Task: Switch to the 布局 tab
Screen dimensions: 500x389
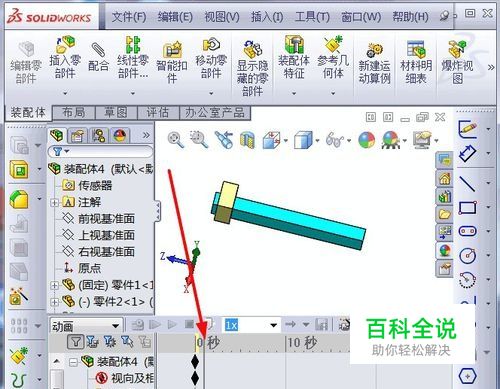Action: click(74, 113)
